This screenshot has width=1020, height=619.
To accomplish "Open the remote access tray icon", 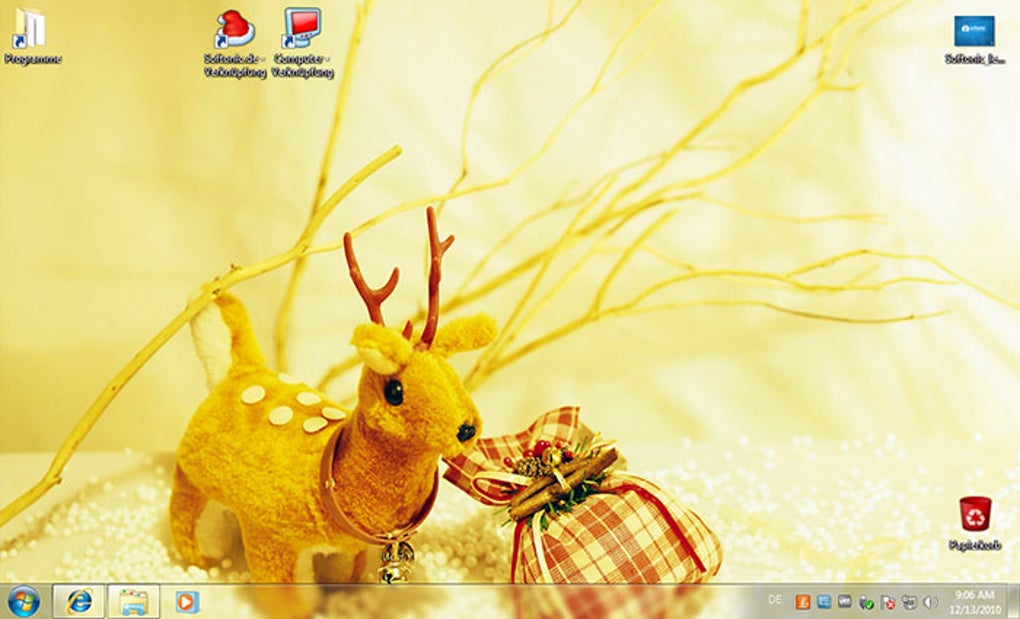I will click(906, 602).
